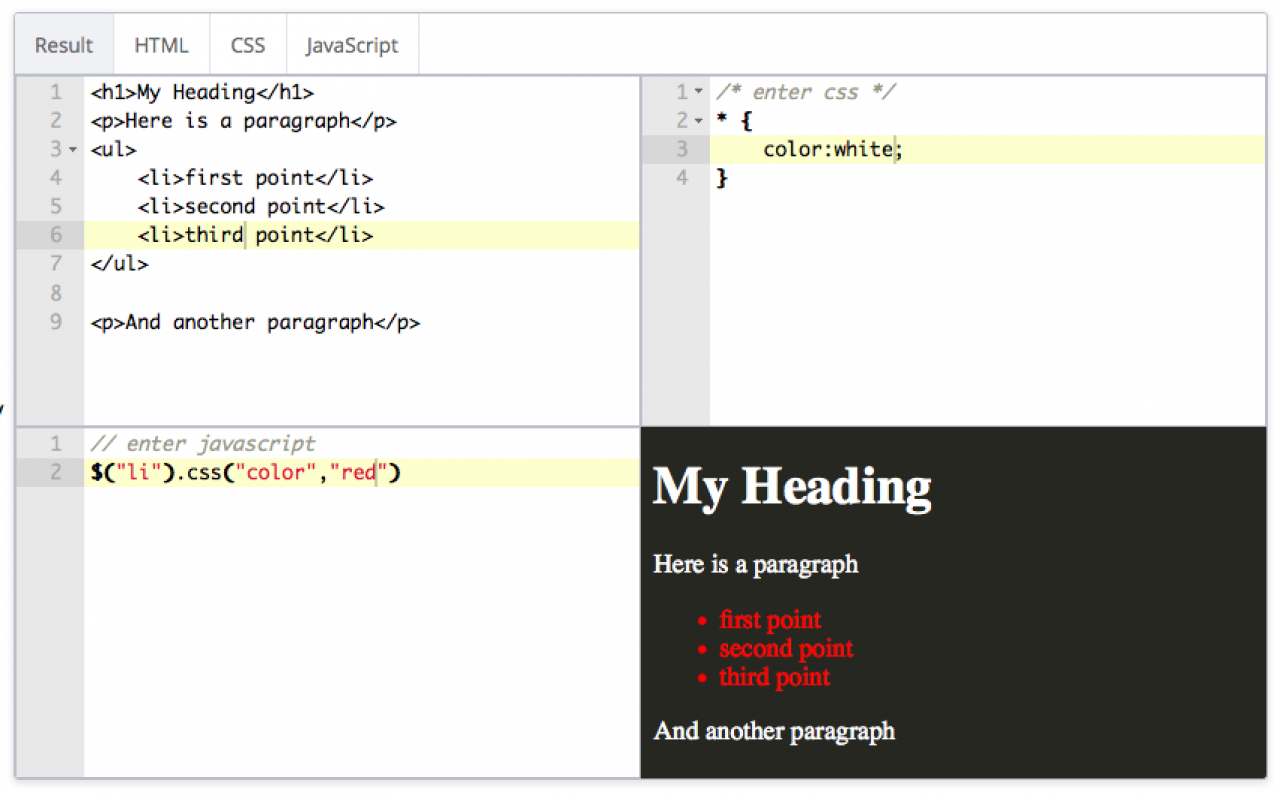Click red 'second point' bullet in preview
The height and width of the screenshot is (795, 1280).
[786, 649]
